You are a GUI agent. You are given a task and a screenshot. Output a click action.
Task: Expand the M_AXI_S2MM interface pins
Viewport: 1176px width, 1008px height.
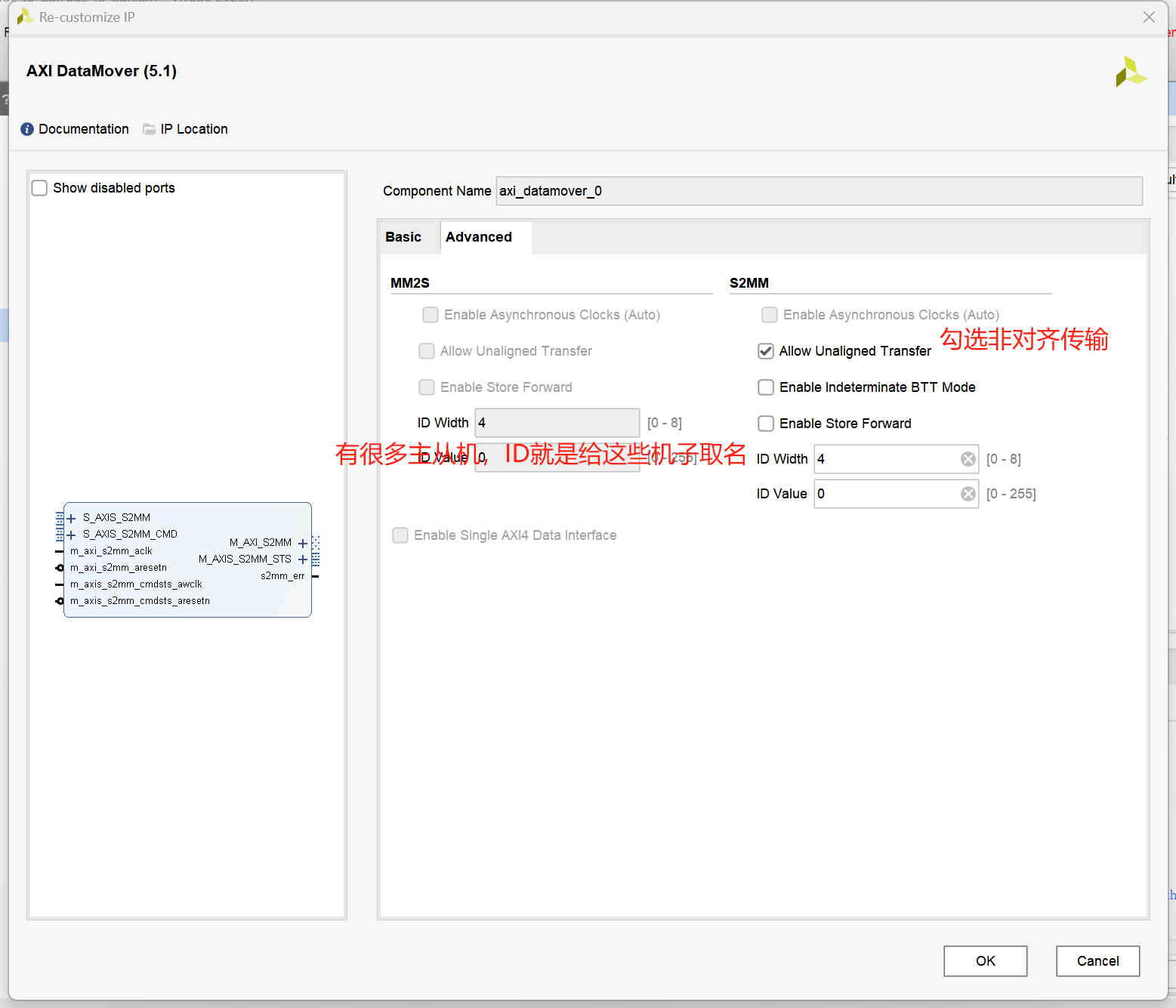coord(303,542)
